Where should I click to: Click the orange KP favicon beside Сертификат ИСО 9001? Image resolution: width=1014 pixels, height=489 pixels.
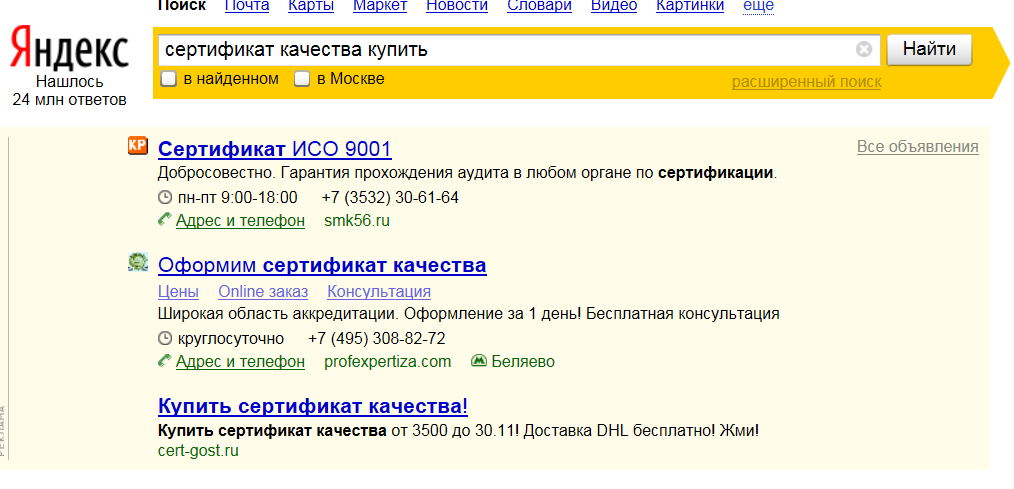coord(137,146)
